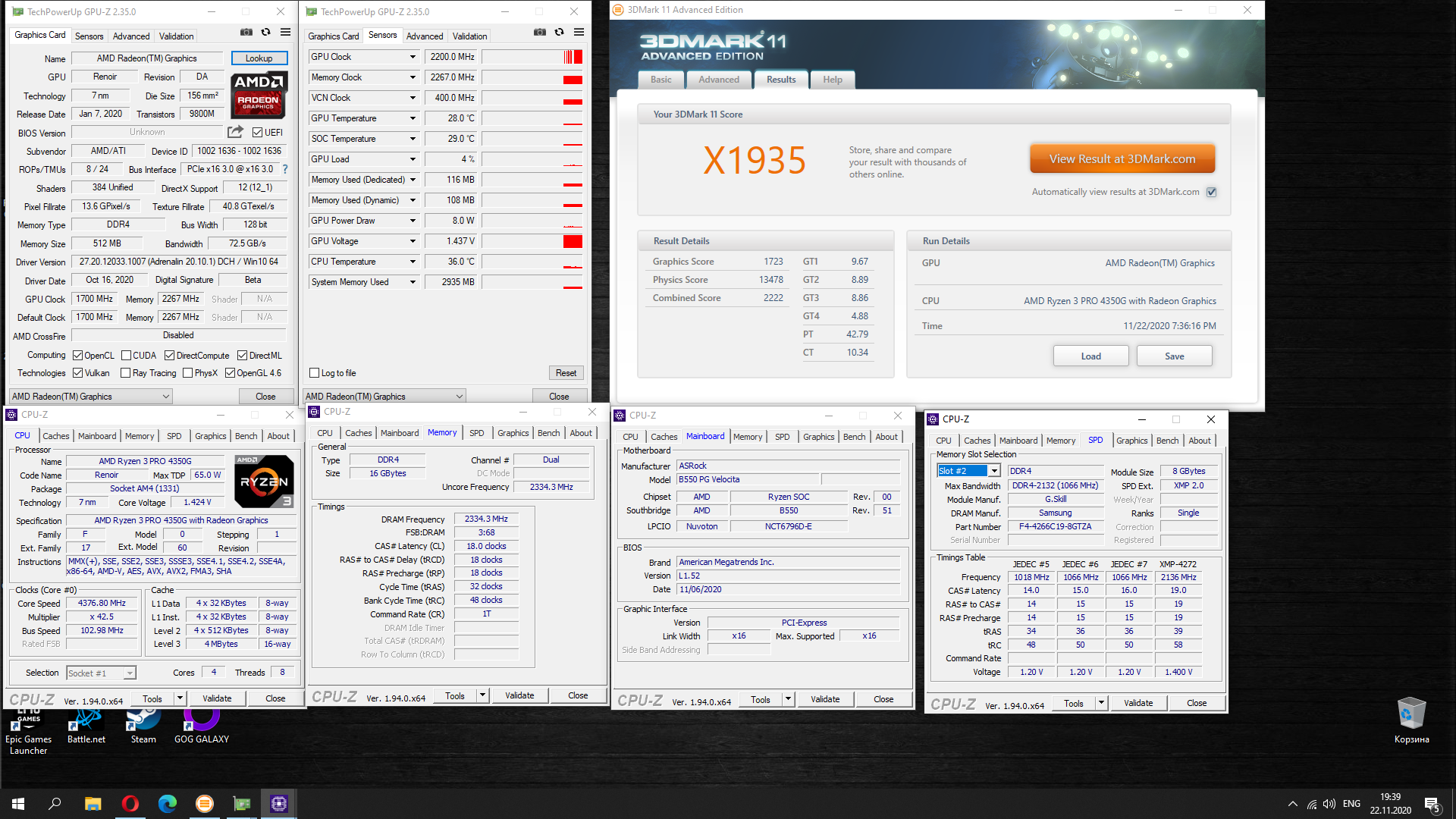Click the Save button in Run Details

point(1174,356)
